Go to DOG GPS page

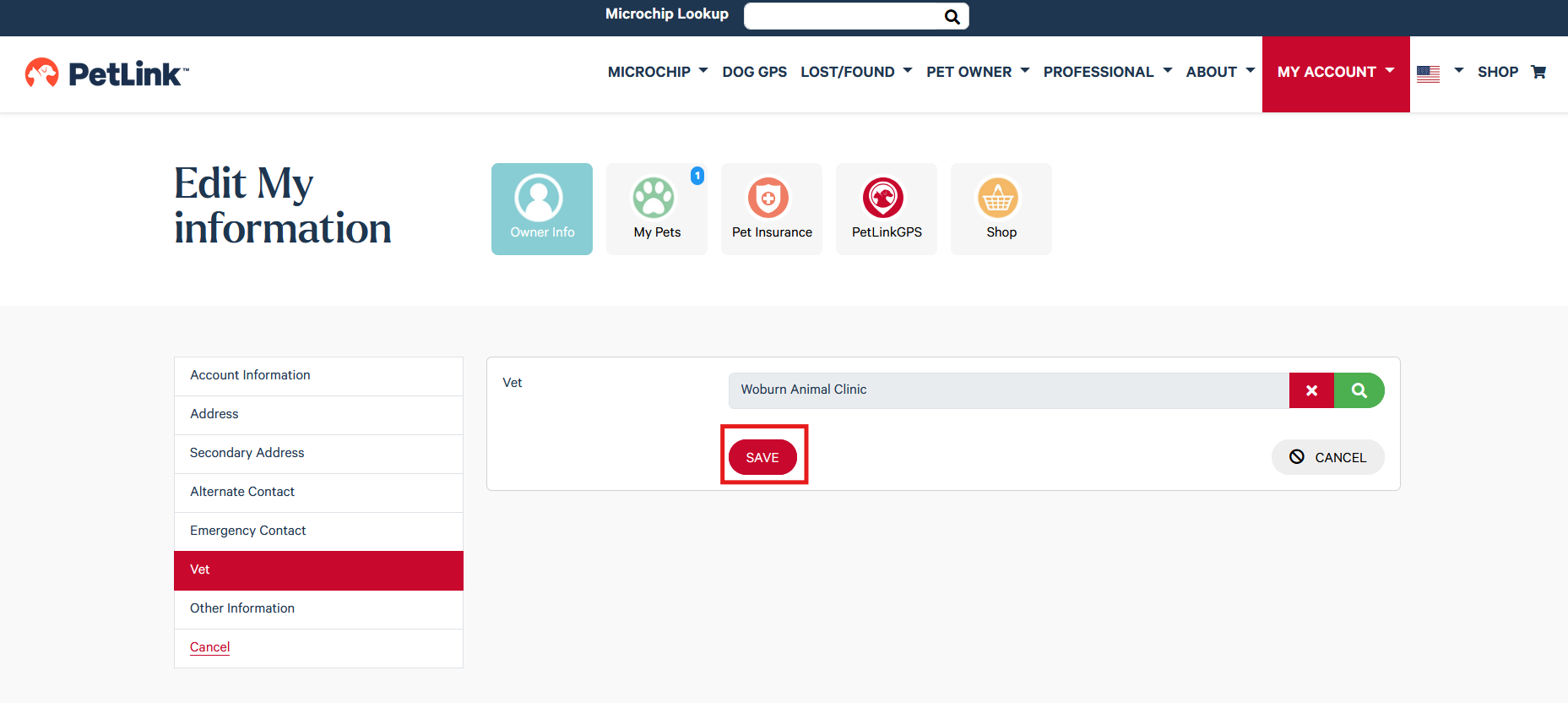coord(754,72)
